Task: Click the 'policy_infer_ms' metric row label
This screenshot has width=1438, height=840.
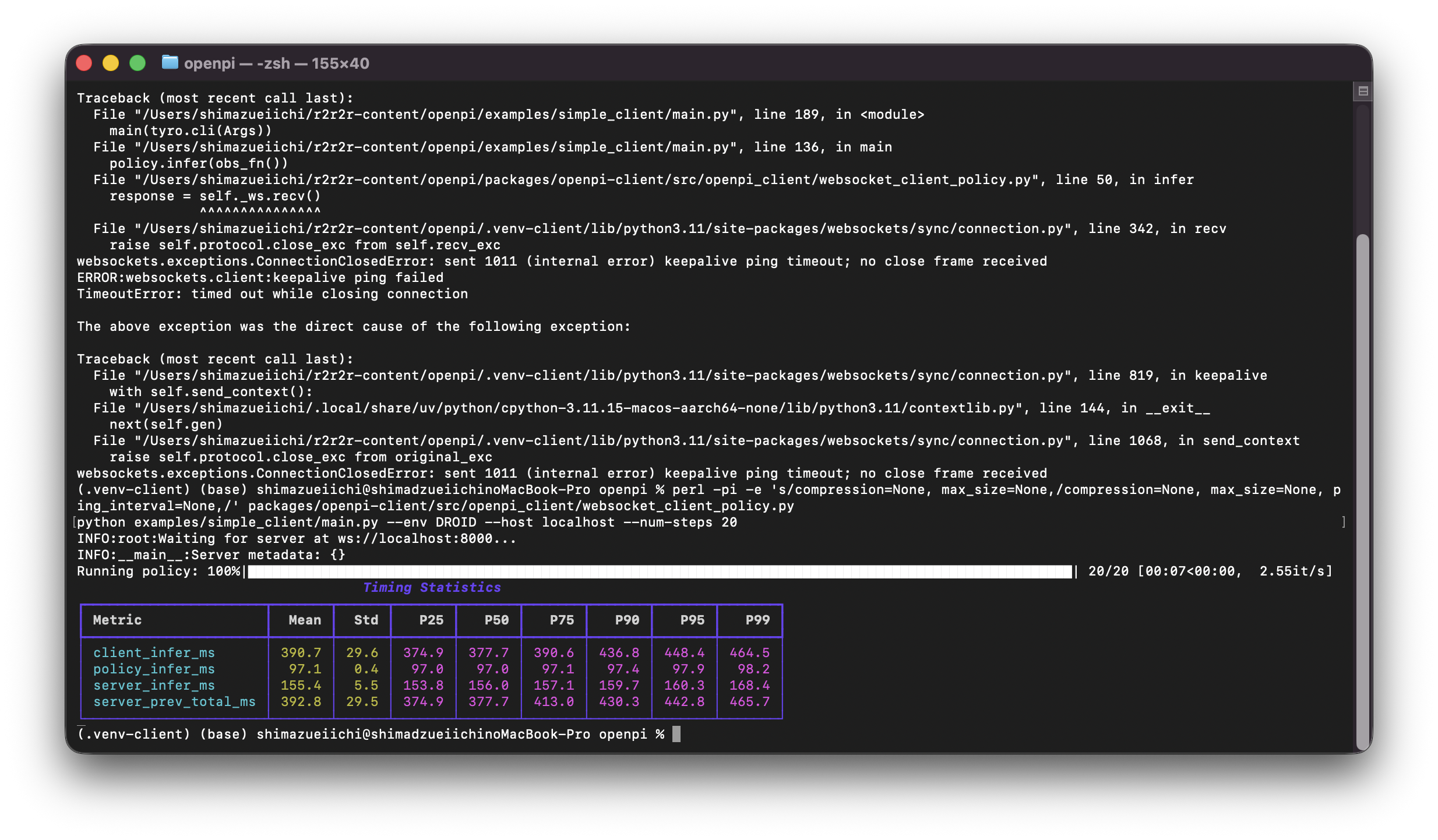Action: pyautogui.click(x=154, y=669)
